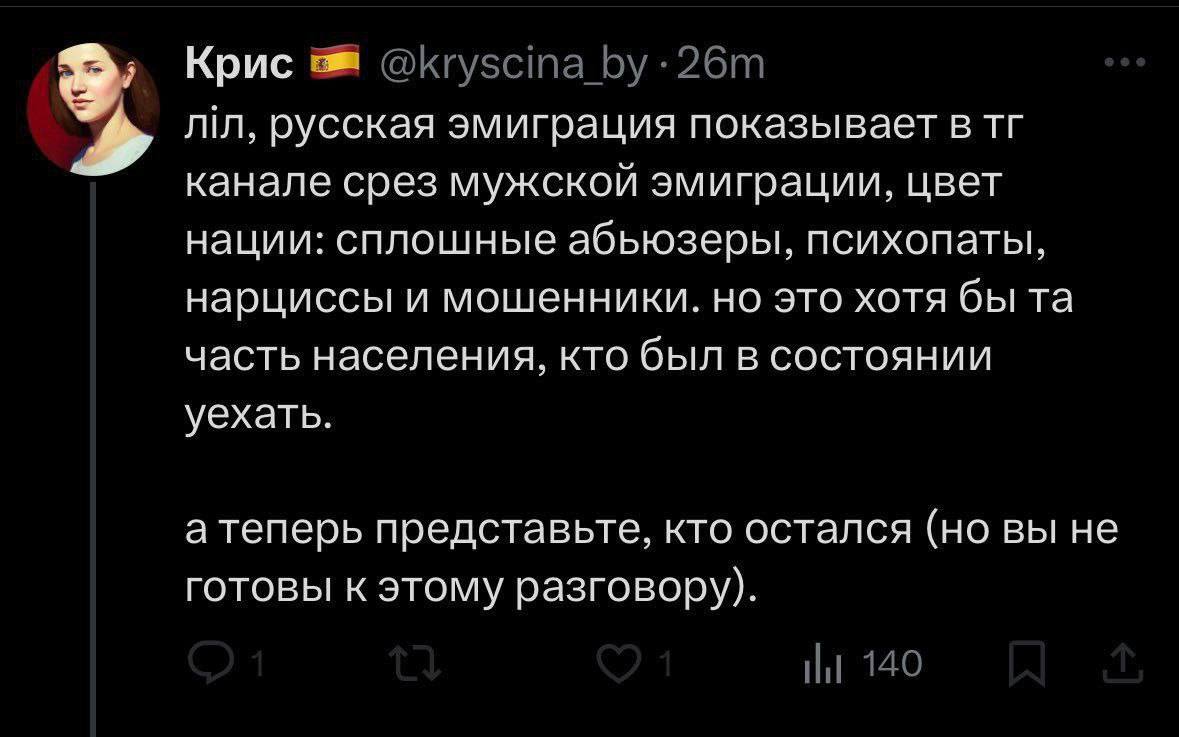1179x737 pixels.
Task: Tap the share upload arrow icon
Action: point(1125,663)
